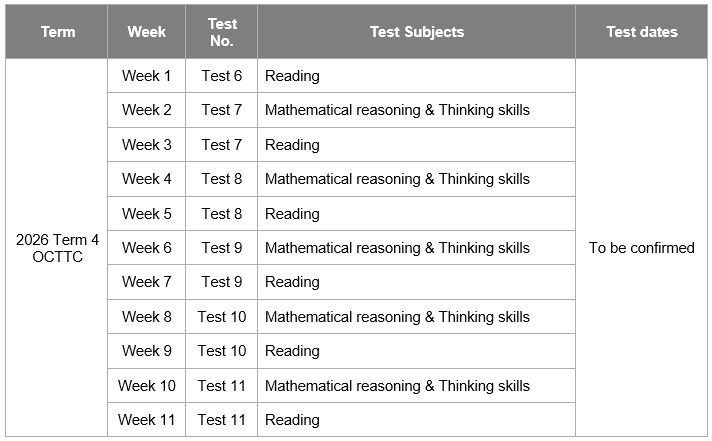Viewport: 712px width, 441px height.
Task: Select the Week 5 cell
Action: point(146,214)
